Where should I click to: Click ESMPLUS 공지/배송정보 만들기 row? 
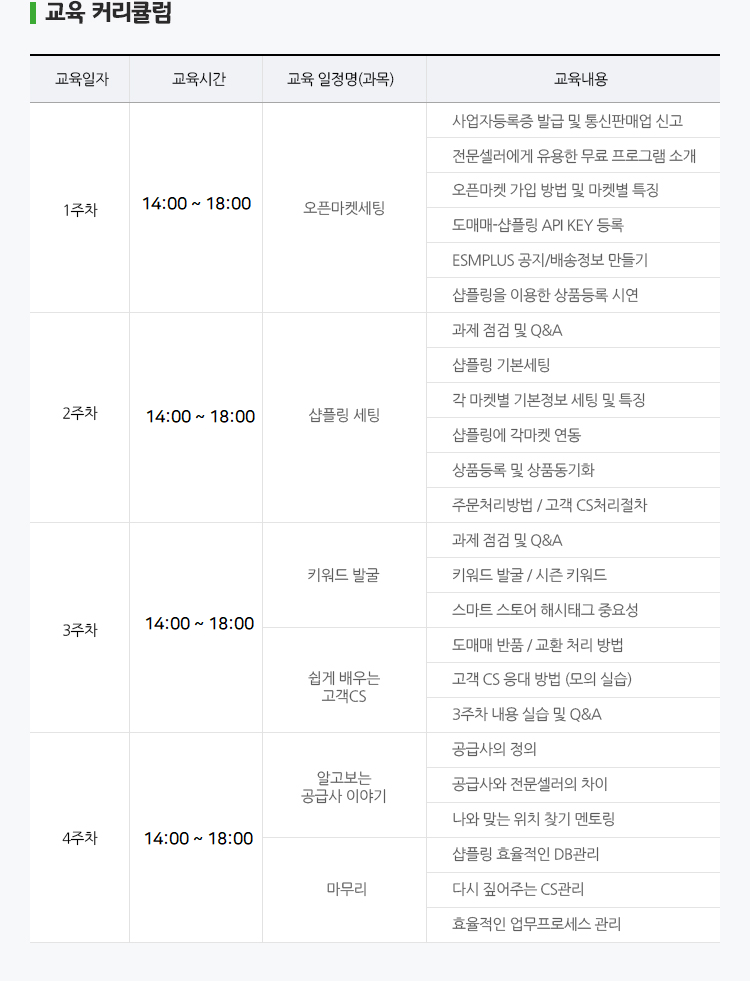tap(549, 260)
